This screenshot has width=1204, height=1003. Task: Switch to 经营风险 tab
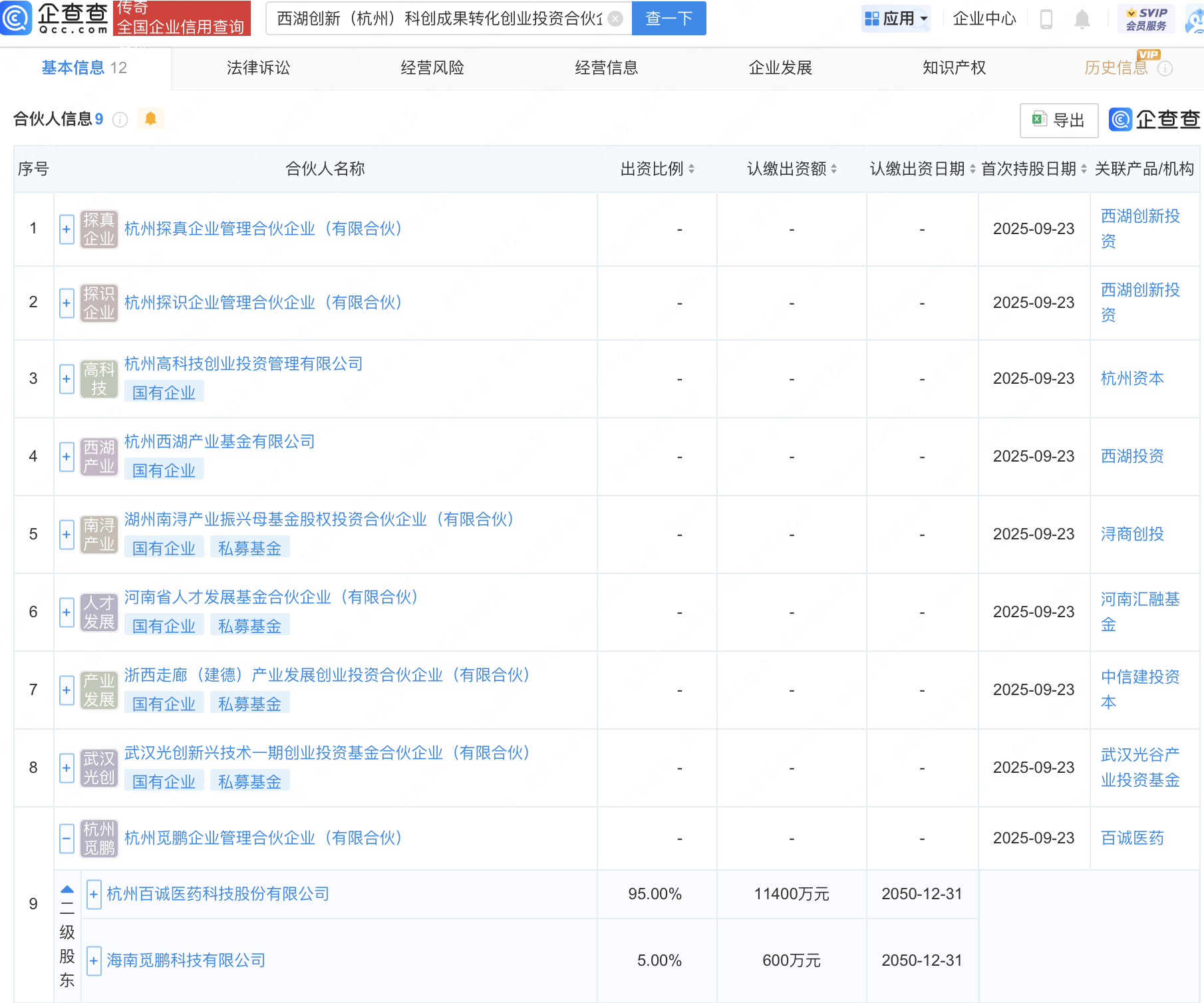(x=432, y=68)
